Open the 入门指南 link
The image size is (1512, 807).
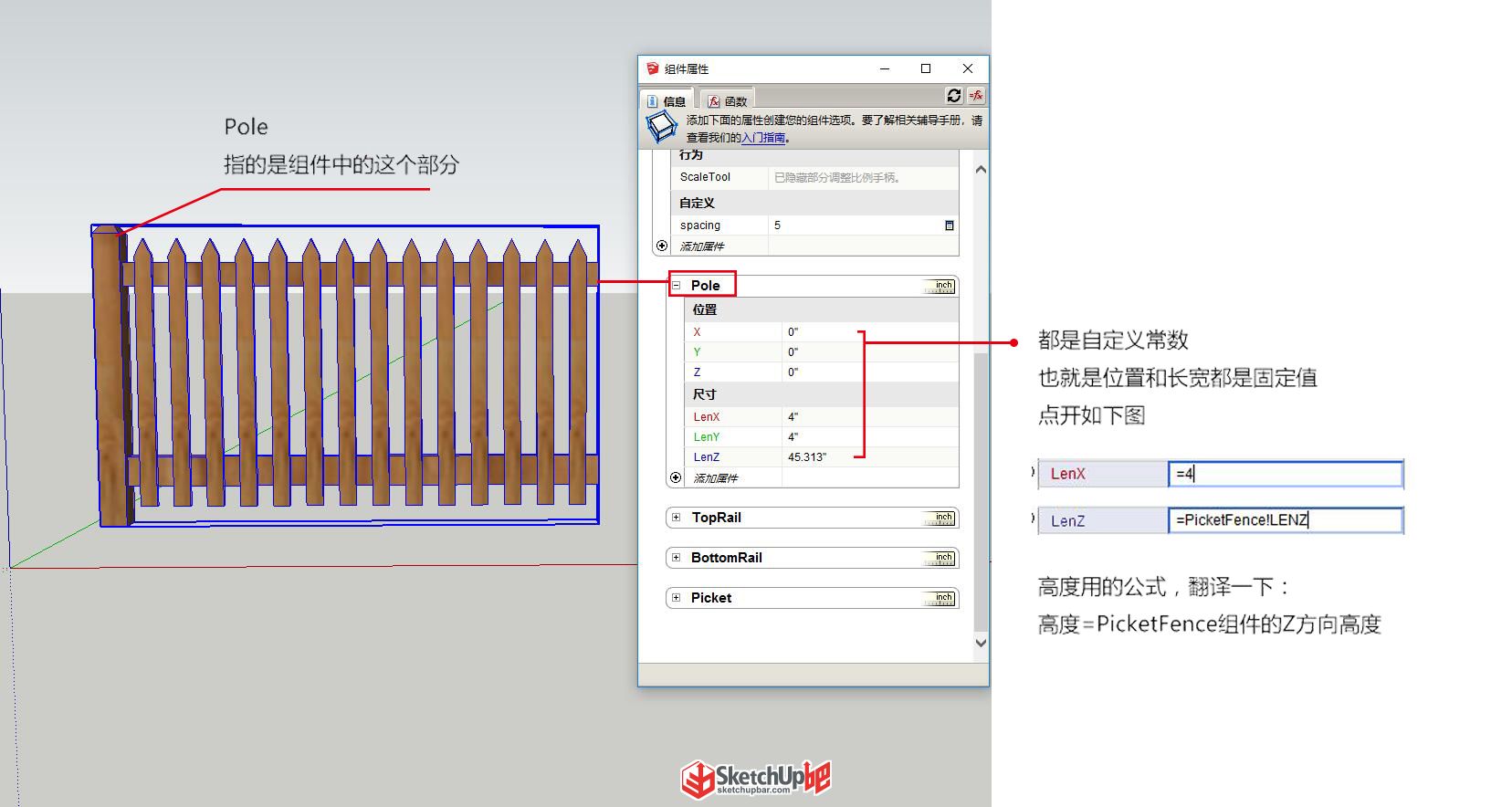click(763, 138)
